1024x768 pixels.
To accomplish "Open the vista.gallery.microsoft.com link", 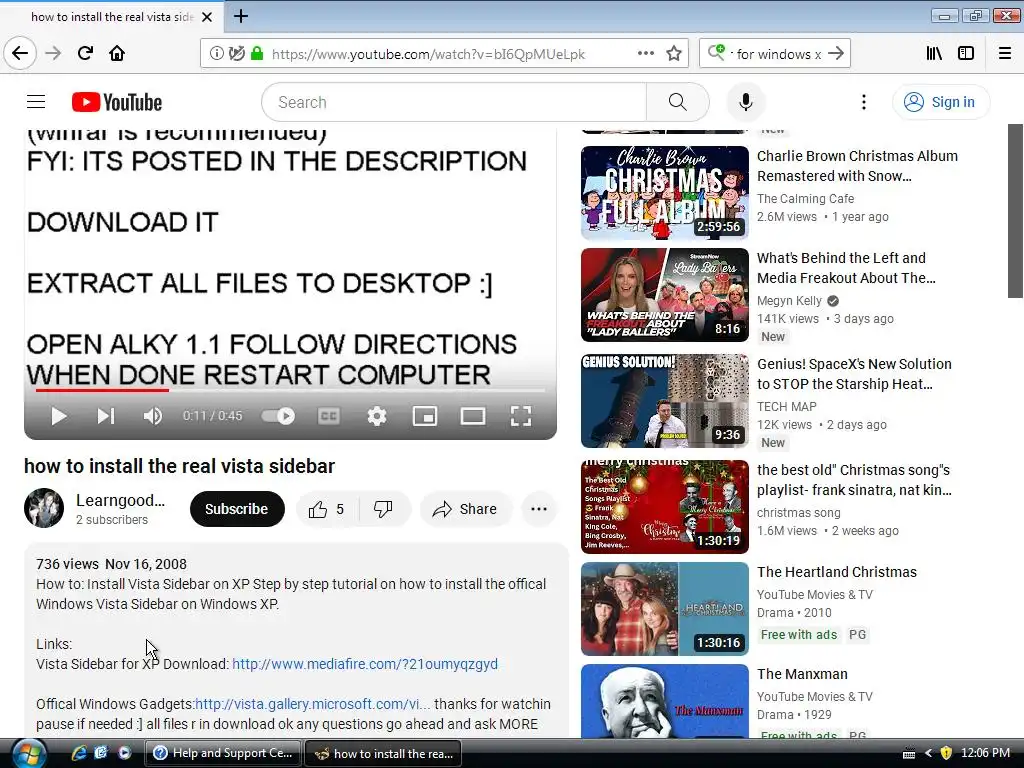I will click(313, 703).
